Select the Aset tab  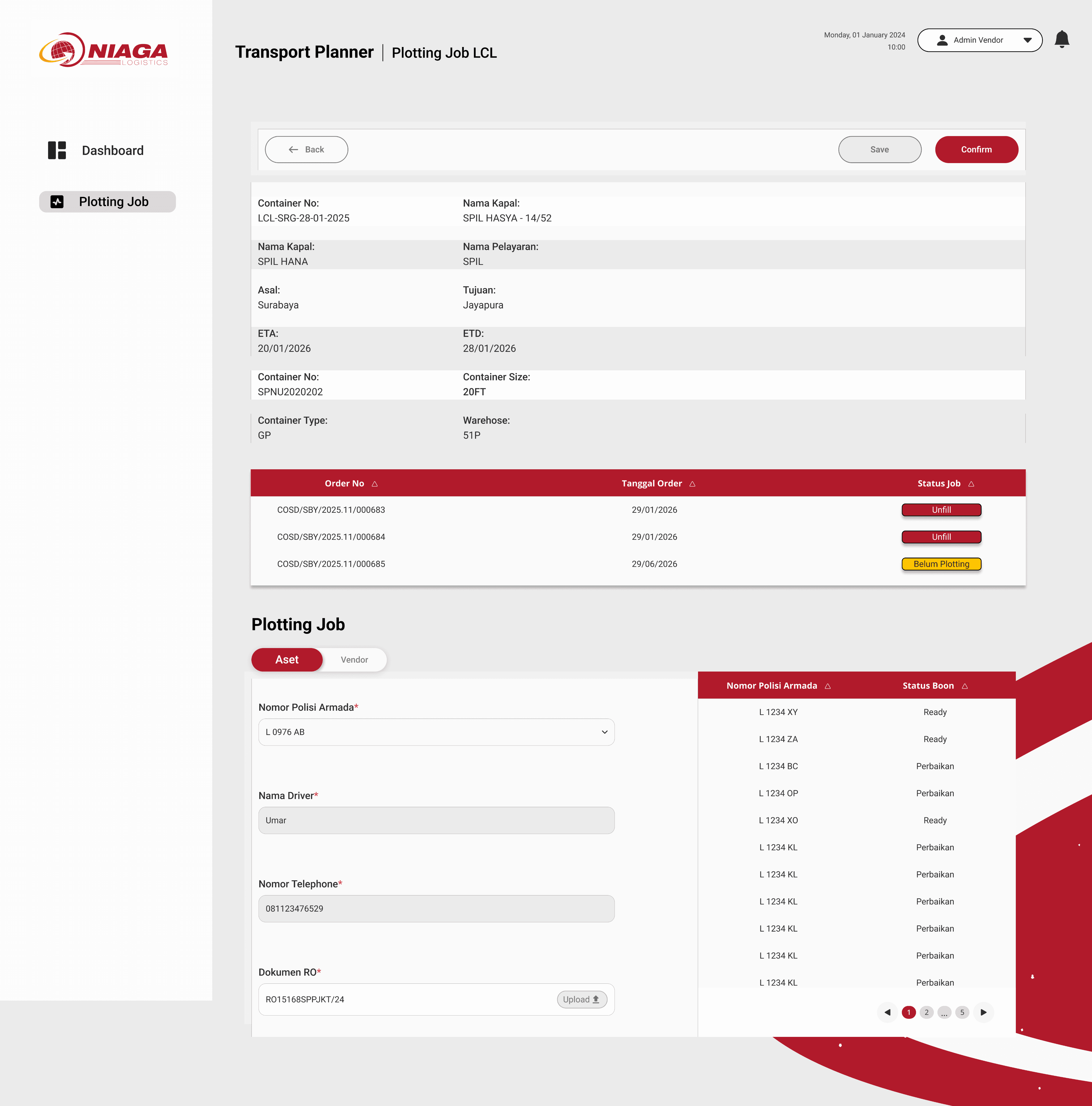(287, 659)
